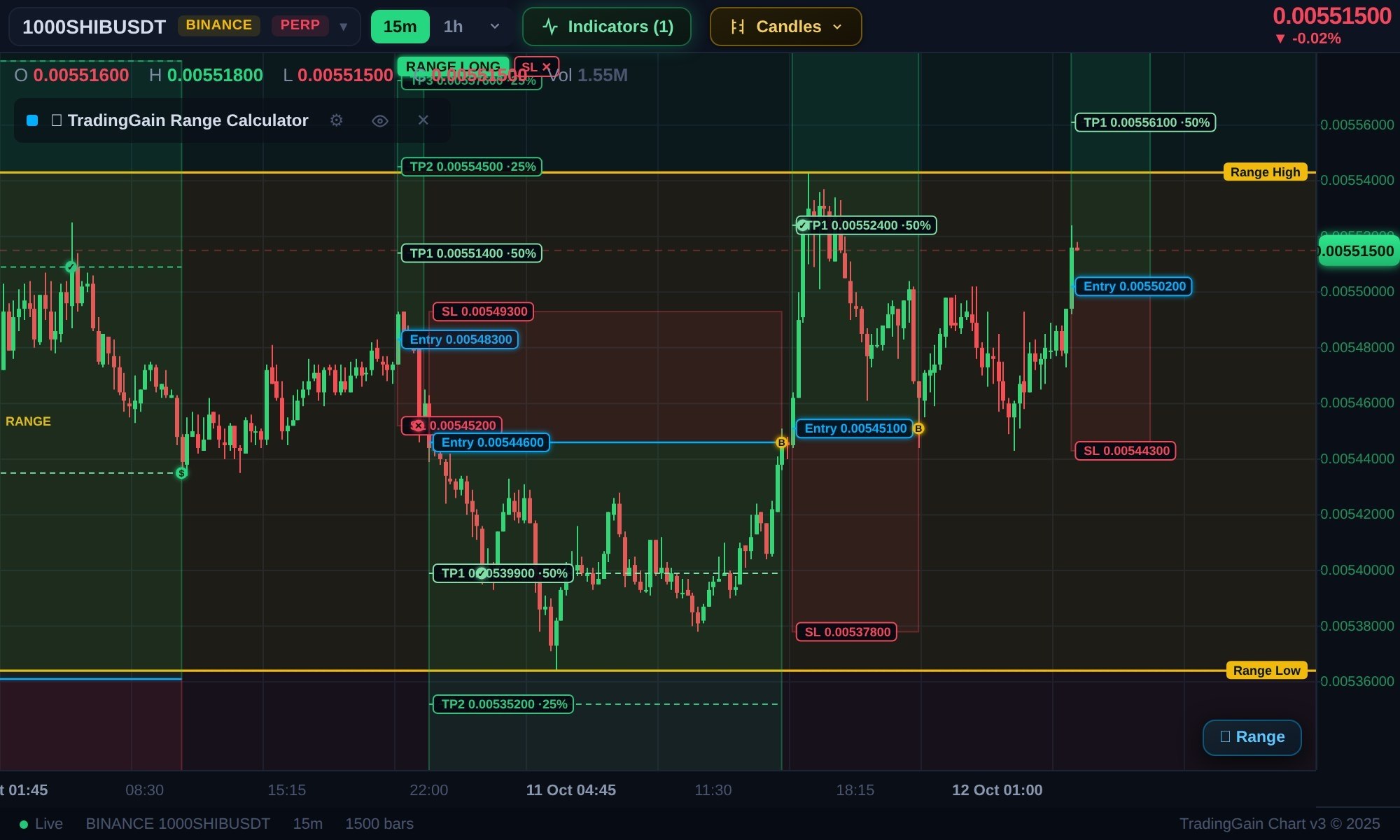Select the TP1 0.00552400 ·50% label

tap(867, 225)
